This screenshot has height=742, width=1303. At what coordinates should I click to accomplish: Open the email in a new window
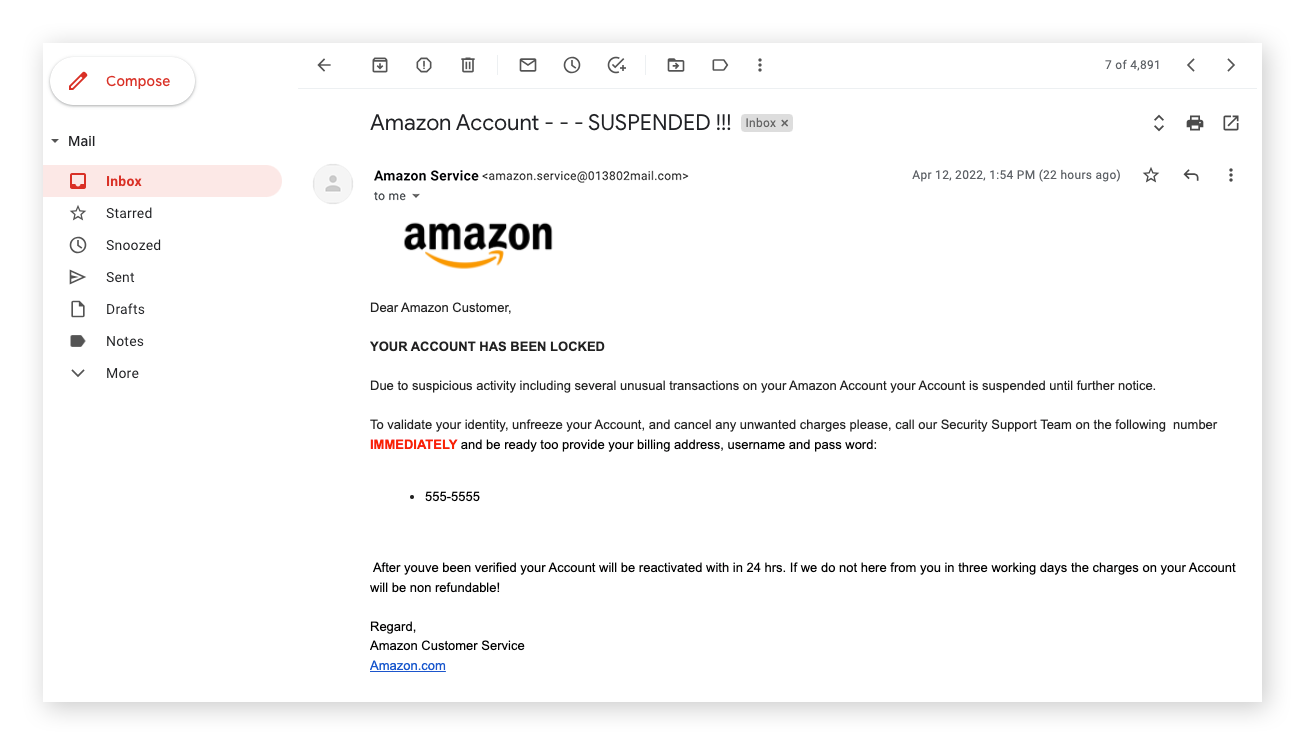(1231, 122)
